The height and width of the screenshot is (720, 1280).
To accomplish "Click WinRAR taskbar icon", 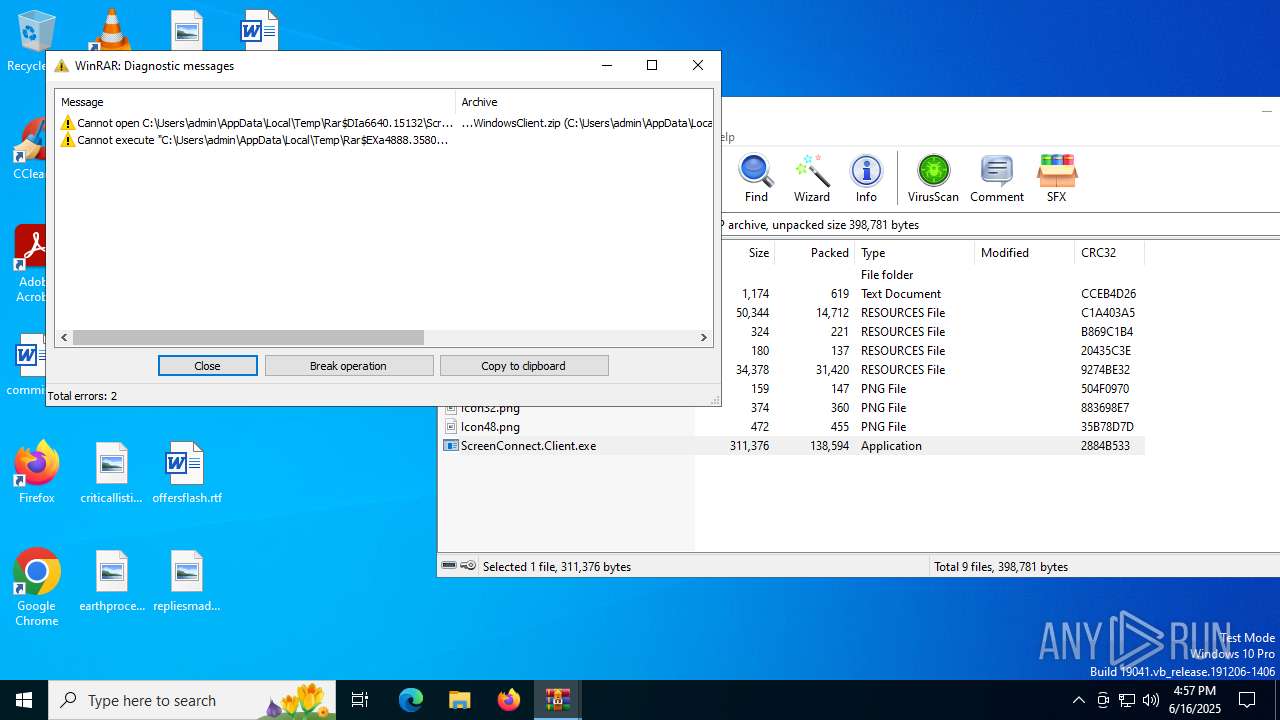I will (x=557, y=700).
